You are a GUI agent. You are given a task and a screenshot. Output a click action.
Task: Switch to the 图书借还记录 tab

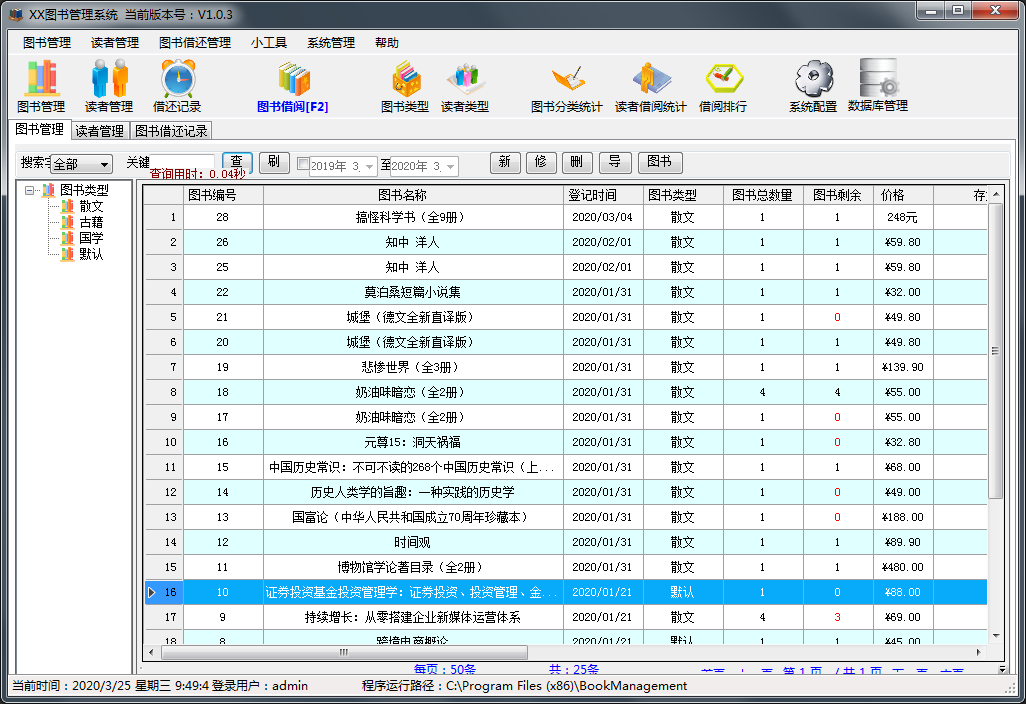pos(171,131)
